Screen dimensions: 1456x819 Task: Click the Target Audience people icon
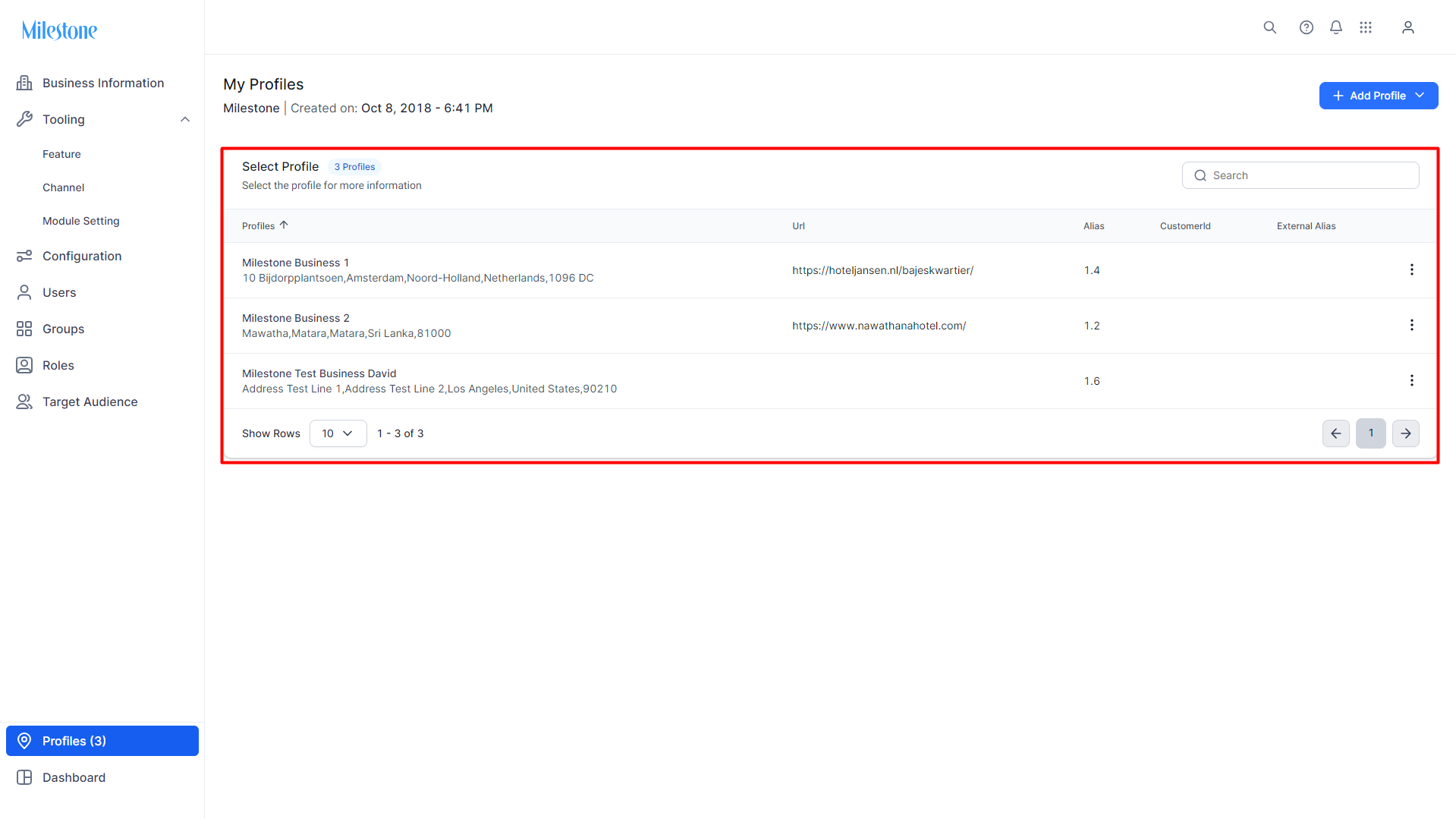[x=24, y=402]
